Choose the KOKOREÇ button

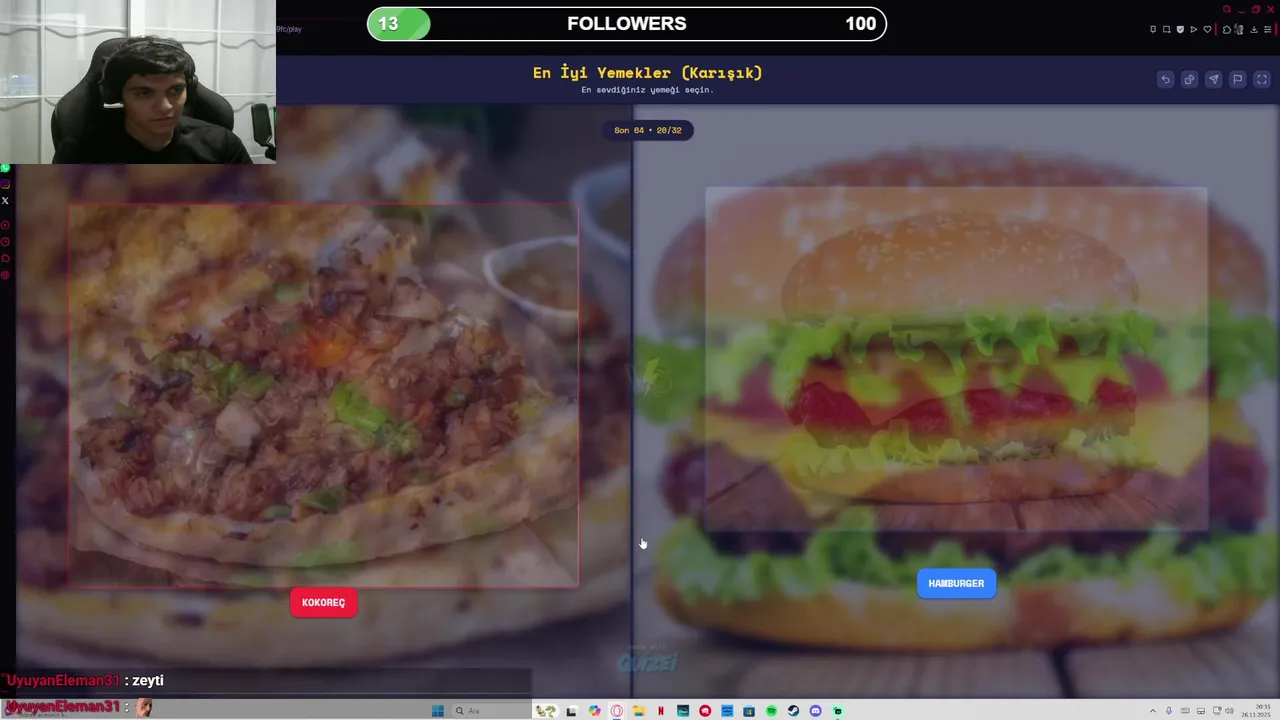[323, 602]
